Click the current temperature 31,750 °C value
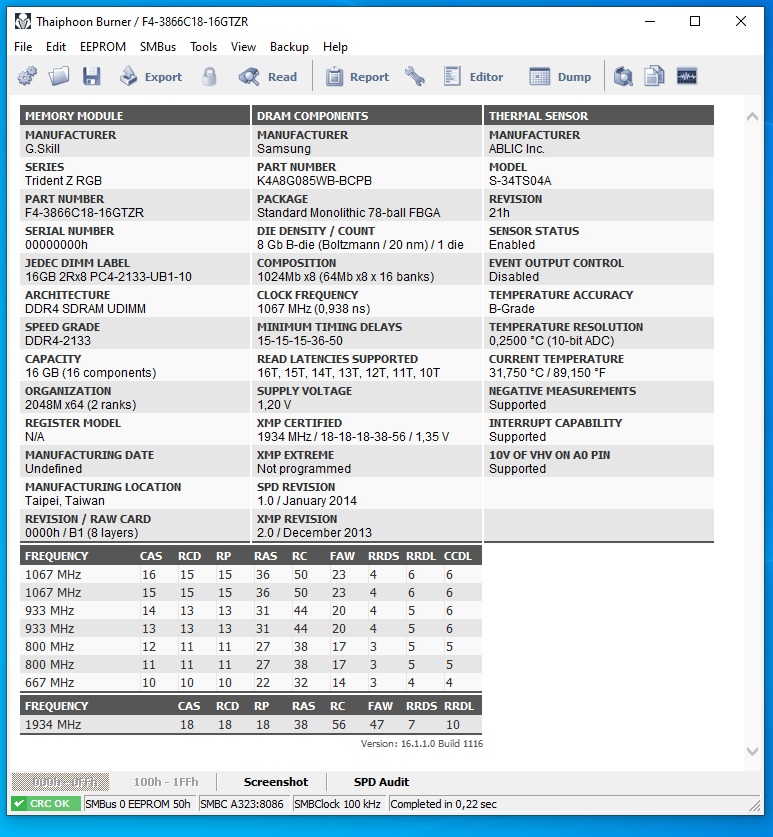 pos(547,373)
